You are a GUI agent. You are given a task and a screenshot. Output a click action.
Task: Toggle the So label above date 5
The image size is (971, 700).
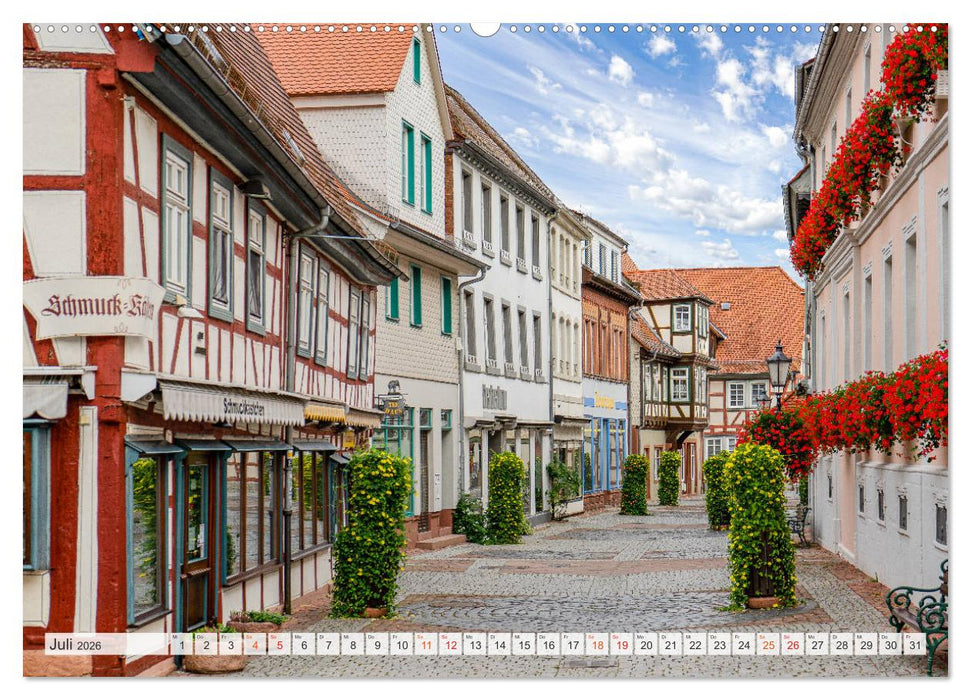272,636
